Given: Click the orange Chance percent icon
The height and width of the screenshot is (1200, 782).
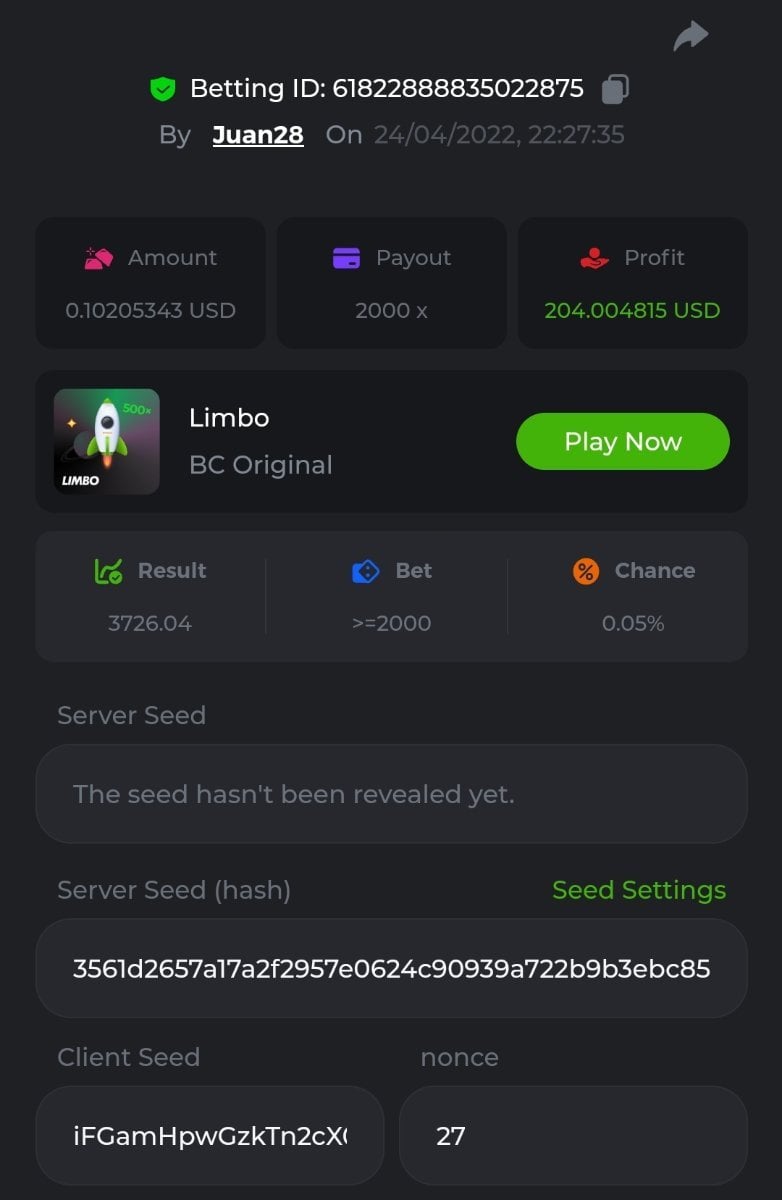Looking at the screenshot, I should click(x=586, y=571).
